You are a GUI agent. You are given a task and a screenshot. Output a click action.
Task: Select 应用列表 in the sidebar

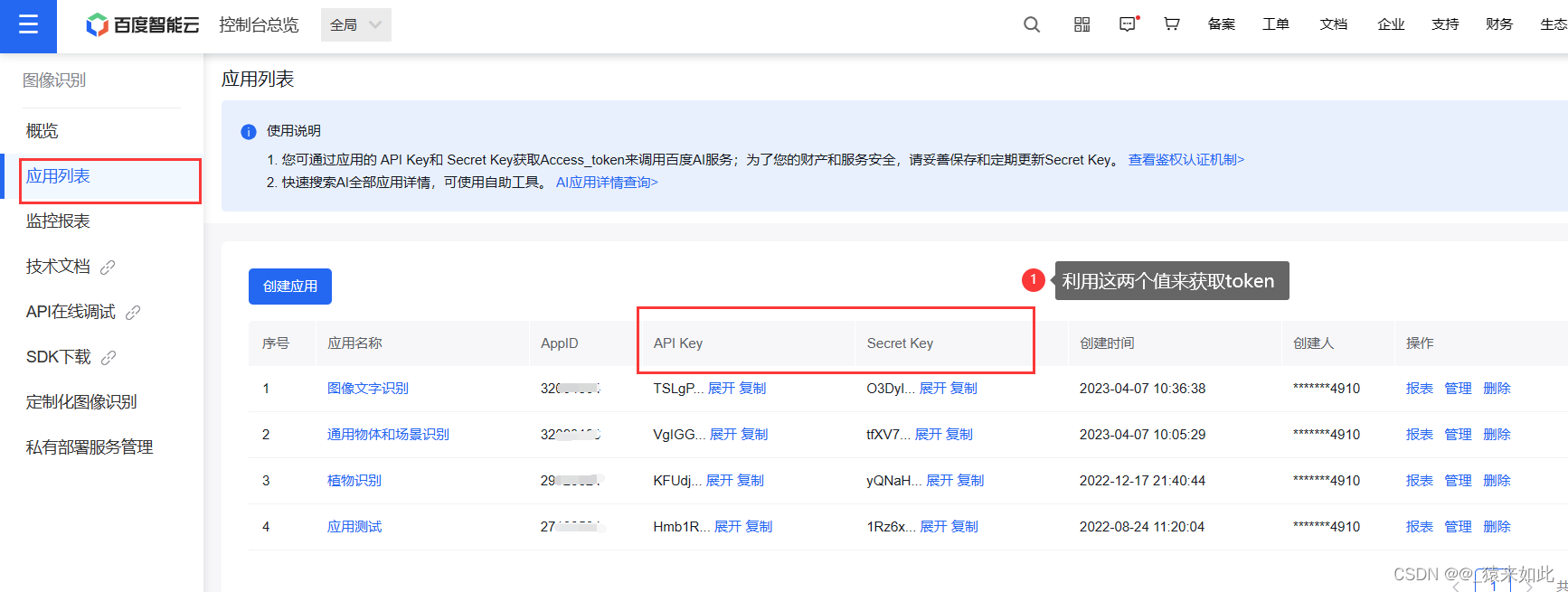[58, 176]
